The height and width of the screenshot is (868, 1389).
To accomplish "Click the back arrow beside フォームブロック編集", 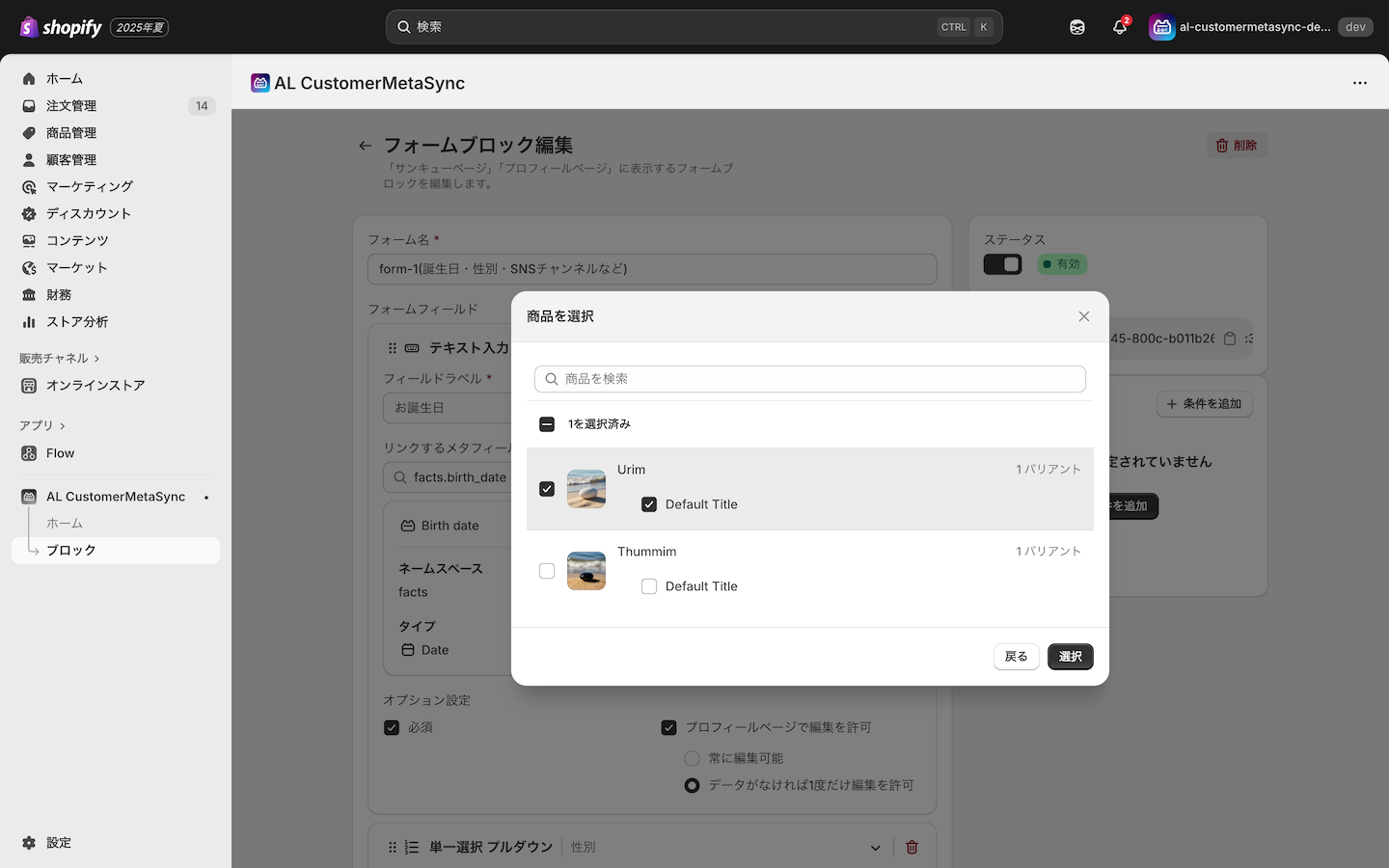I will pos(365,146).
